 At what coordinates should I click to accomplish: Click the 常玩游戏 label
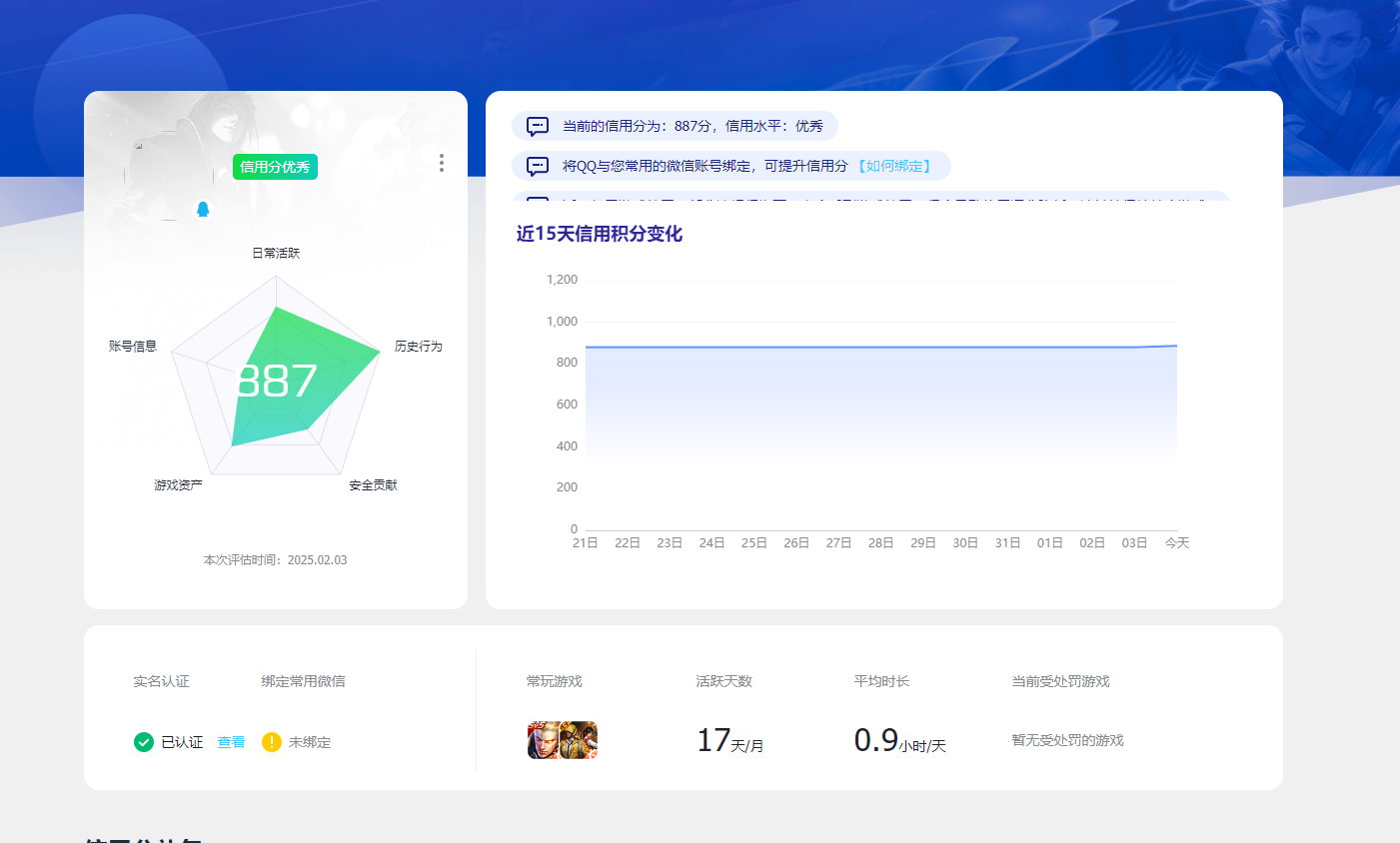(x=555, y=681)
